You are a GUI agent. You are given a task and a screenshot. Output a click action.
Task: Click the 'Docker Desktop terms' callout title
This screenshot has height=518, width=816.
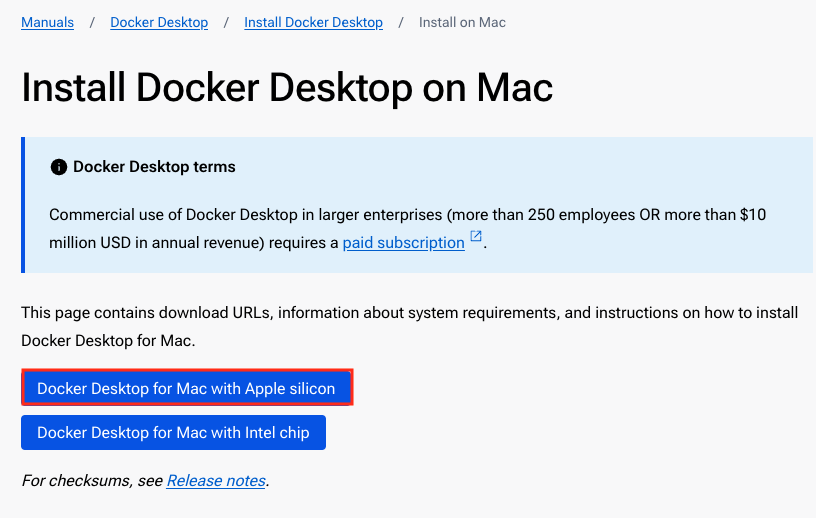[x=154, y=167]
